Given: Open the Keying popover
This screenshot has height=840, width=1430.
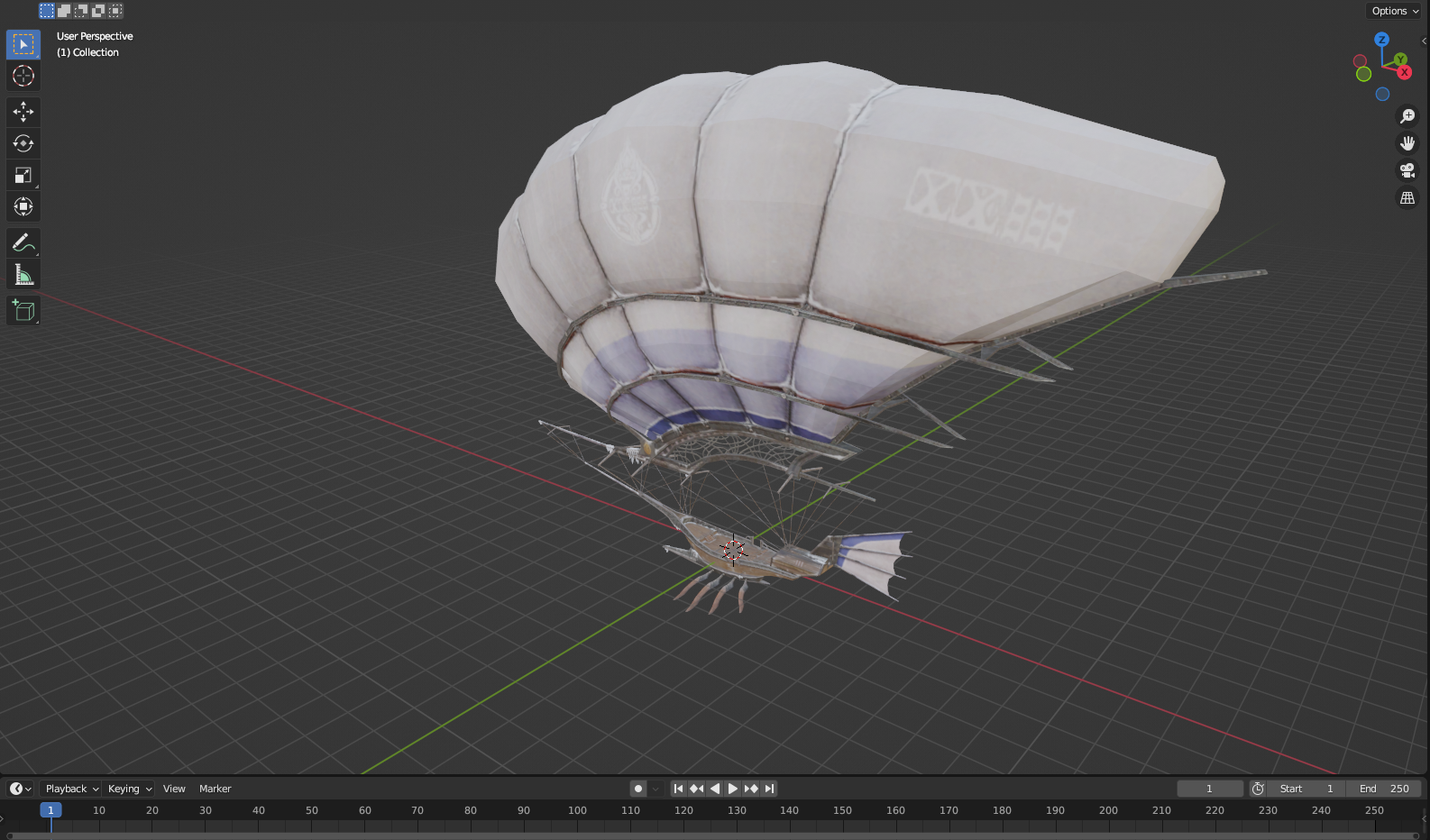Looking at the screenshot, I should pos(130,789).
